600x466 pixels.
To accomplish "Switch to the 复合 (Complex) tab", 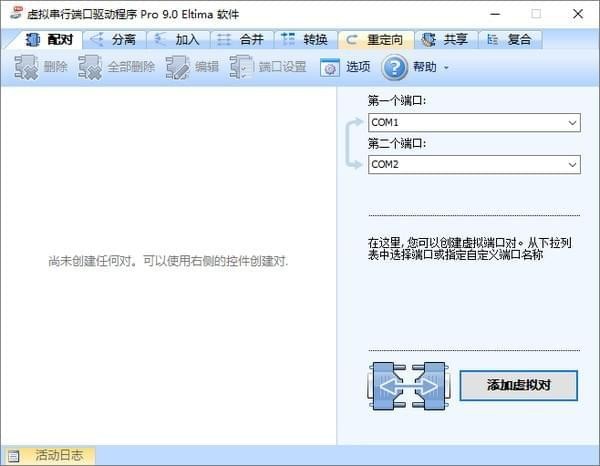I will 511,39.
